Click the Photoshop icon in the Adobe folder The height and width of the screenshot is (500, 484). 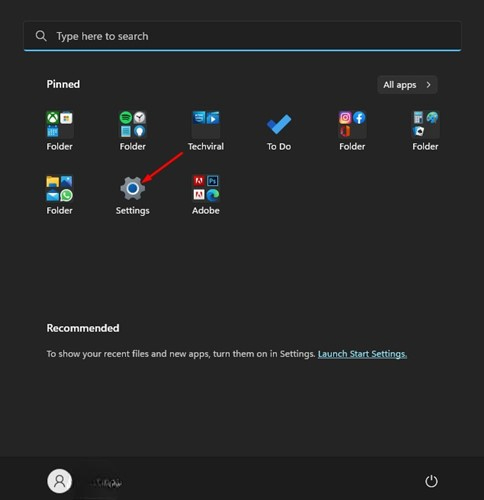213,181
